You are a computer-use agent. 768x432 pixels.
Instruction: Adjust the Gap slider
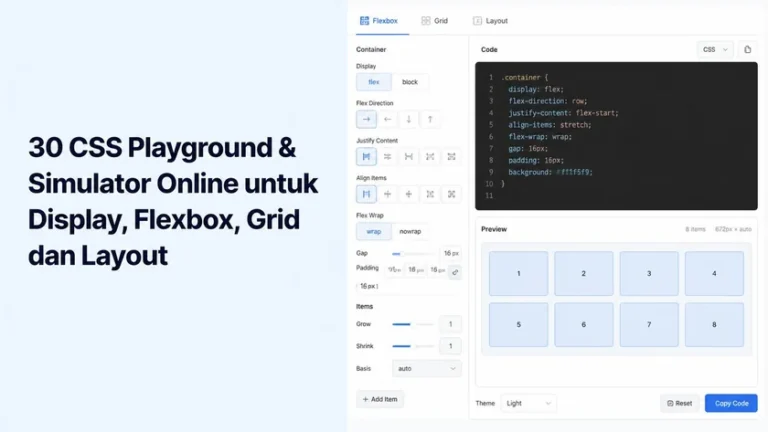pyautogui.click(x=413, y=254)
